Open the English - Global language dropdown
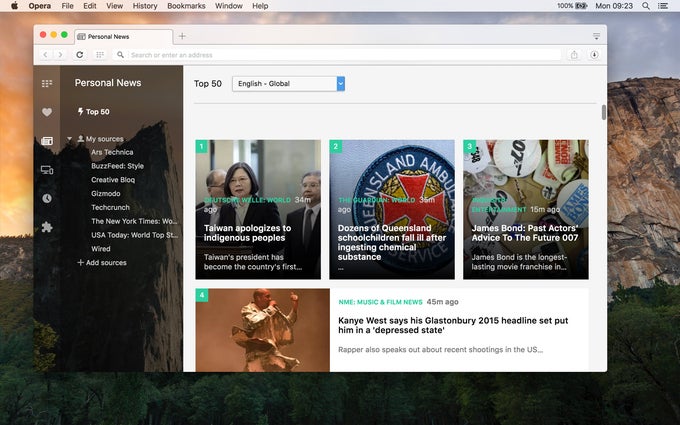 [x=288, y=84]
